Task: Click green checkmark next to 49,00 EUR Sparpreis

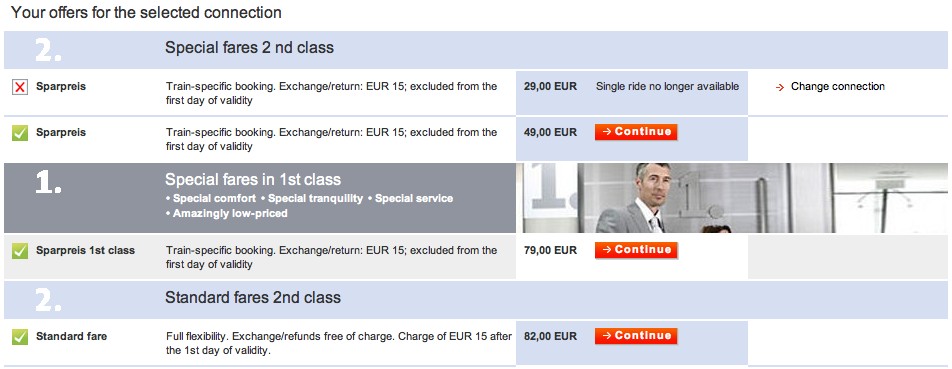Action: [20, 133]
